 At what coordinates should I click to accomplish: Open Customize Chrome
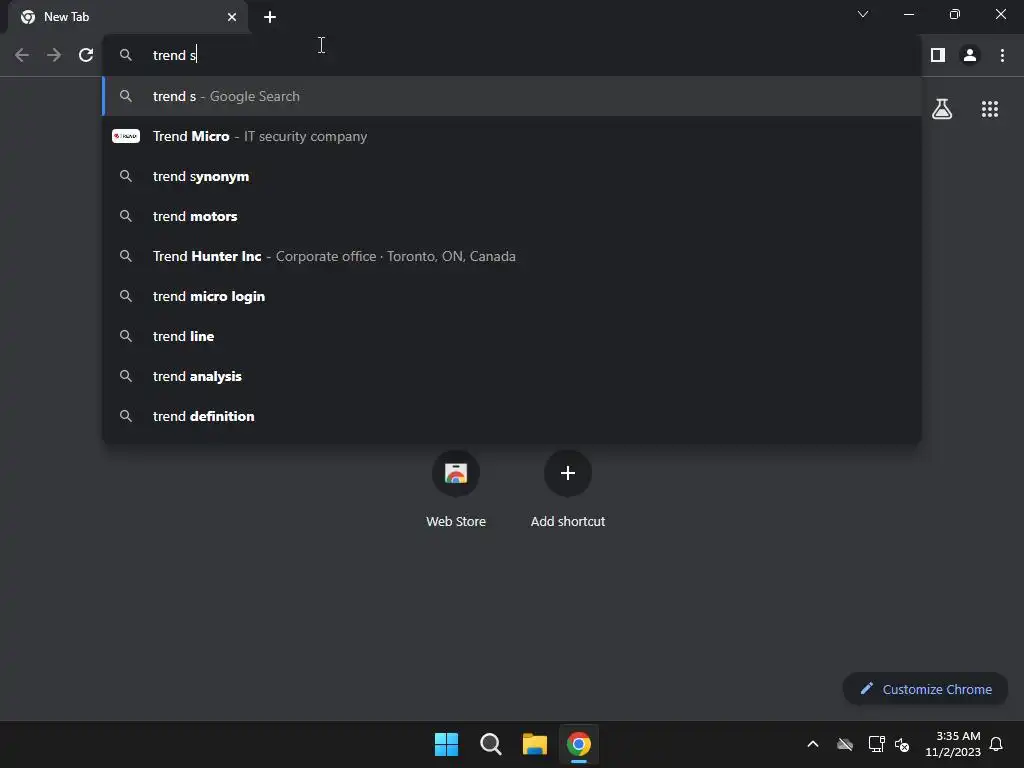point(925,689)
